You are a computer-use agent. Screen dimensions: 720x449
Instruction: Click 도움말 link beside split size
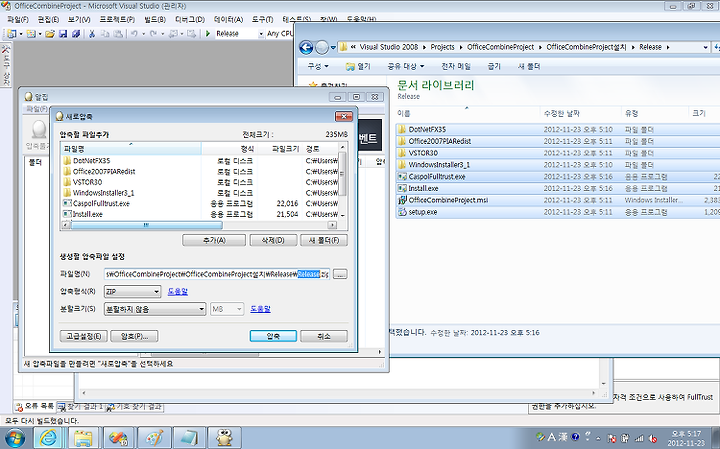coord(260,309)
